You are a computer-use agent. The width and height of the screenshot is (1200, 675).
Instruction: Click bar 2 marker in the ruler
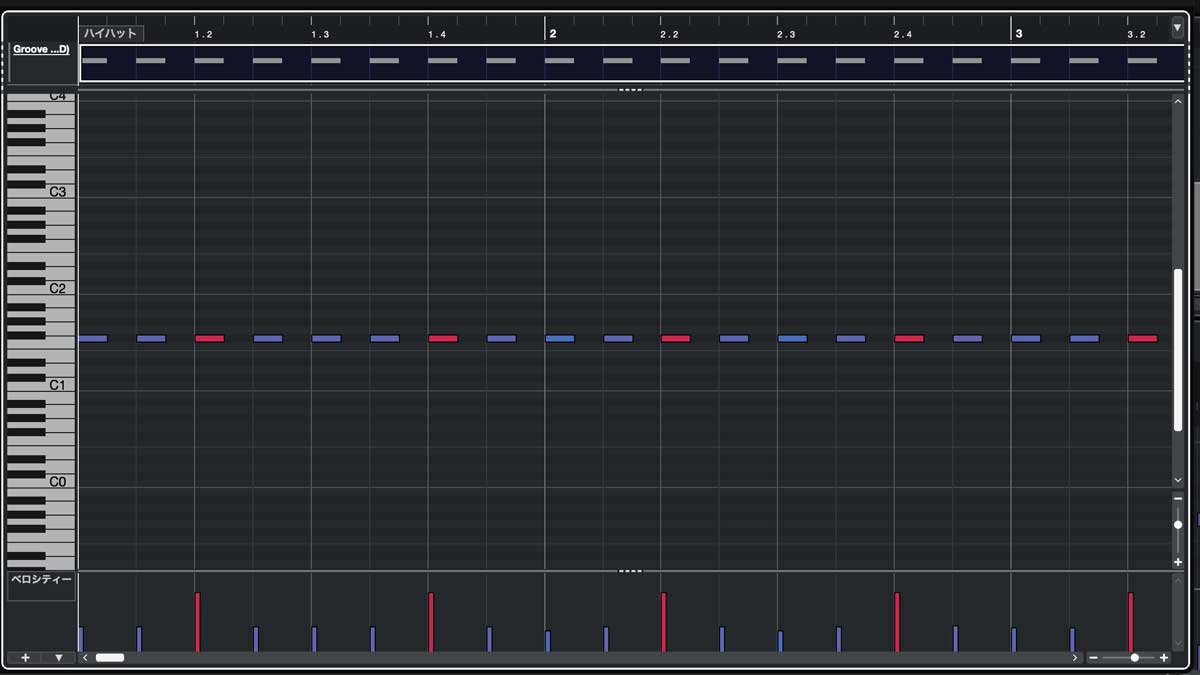pyautogui.click(x=552, y=33)
